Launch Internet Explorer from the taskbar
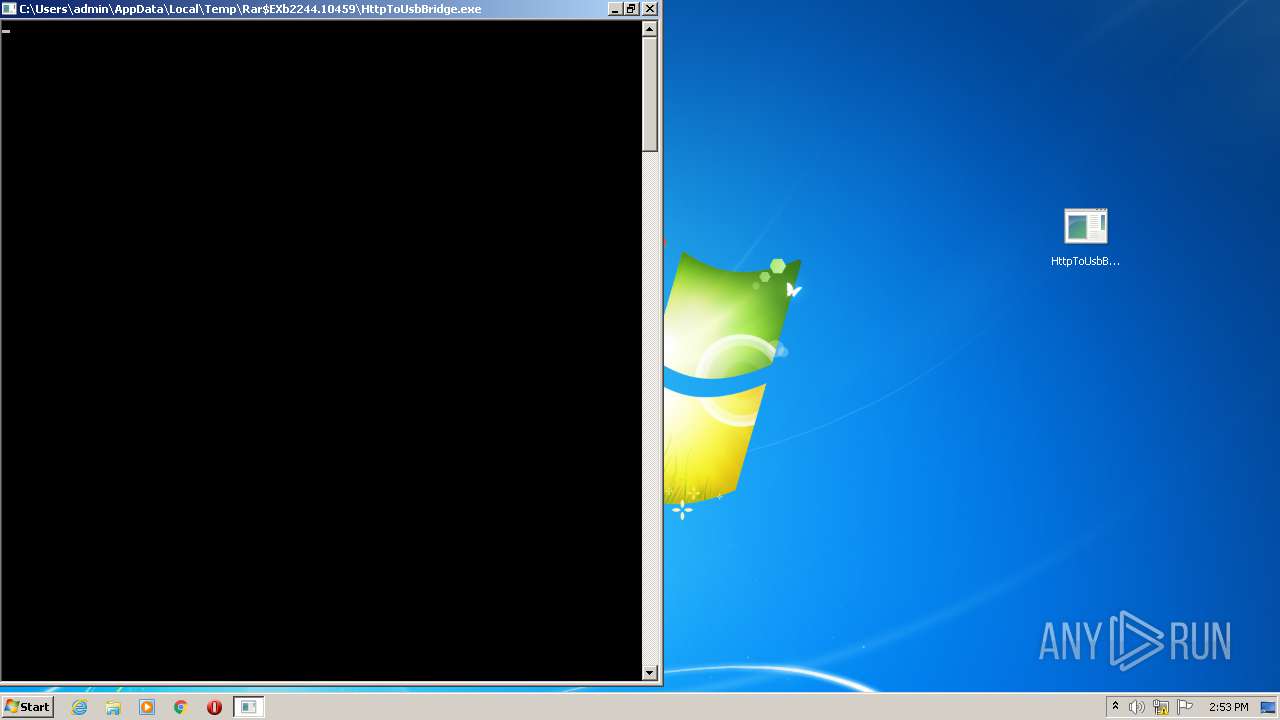This screenshot has height=720, width=1280. click(80, 707)
